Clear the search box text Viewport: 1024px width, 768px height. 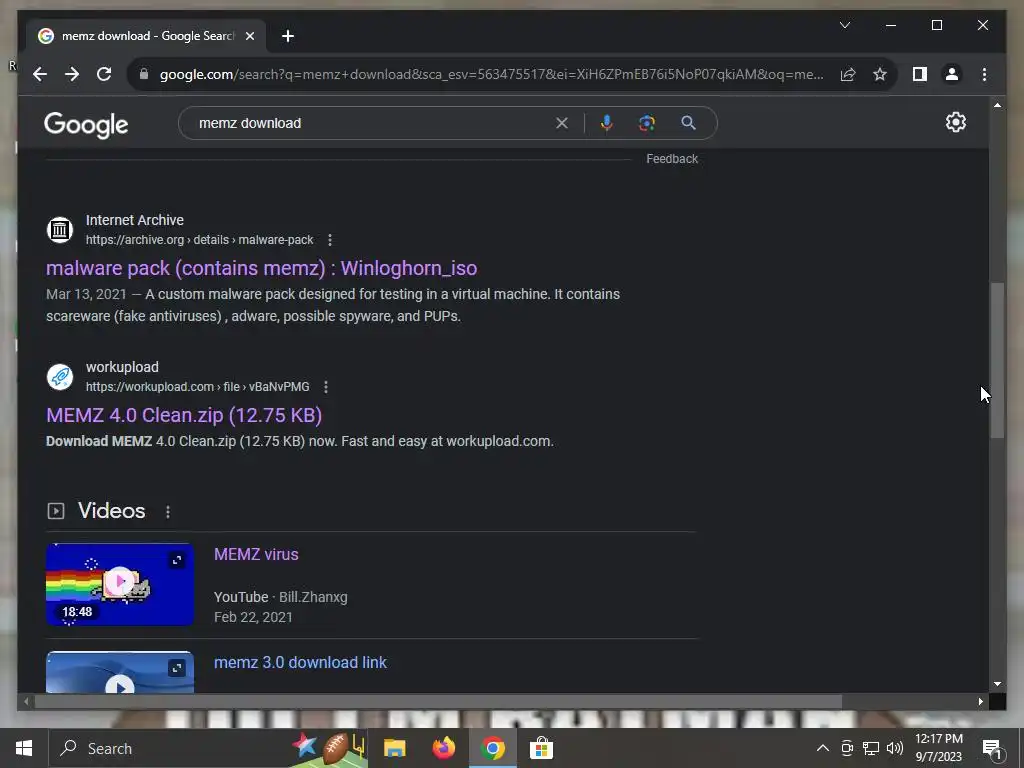tap(562, 123)
